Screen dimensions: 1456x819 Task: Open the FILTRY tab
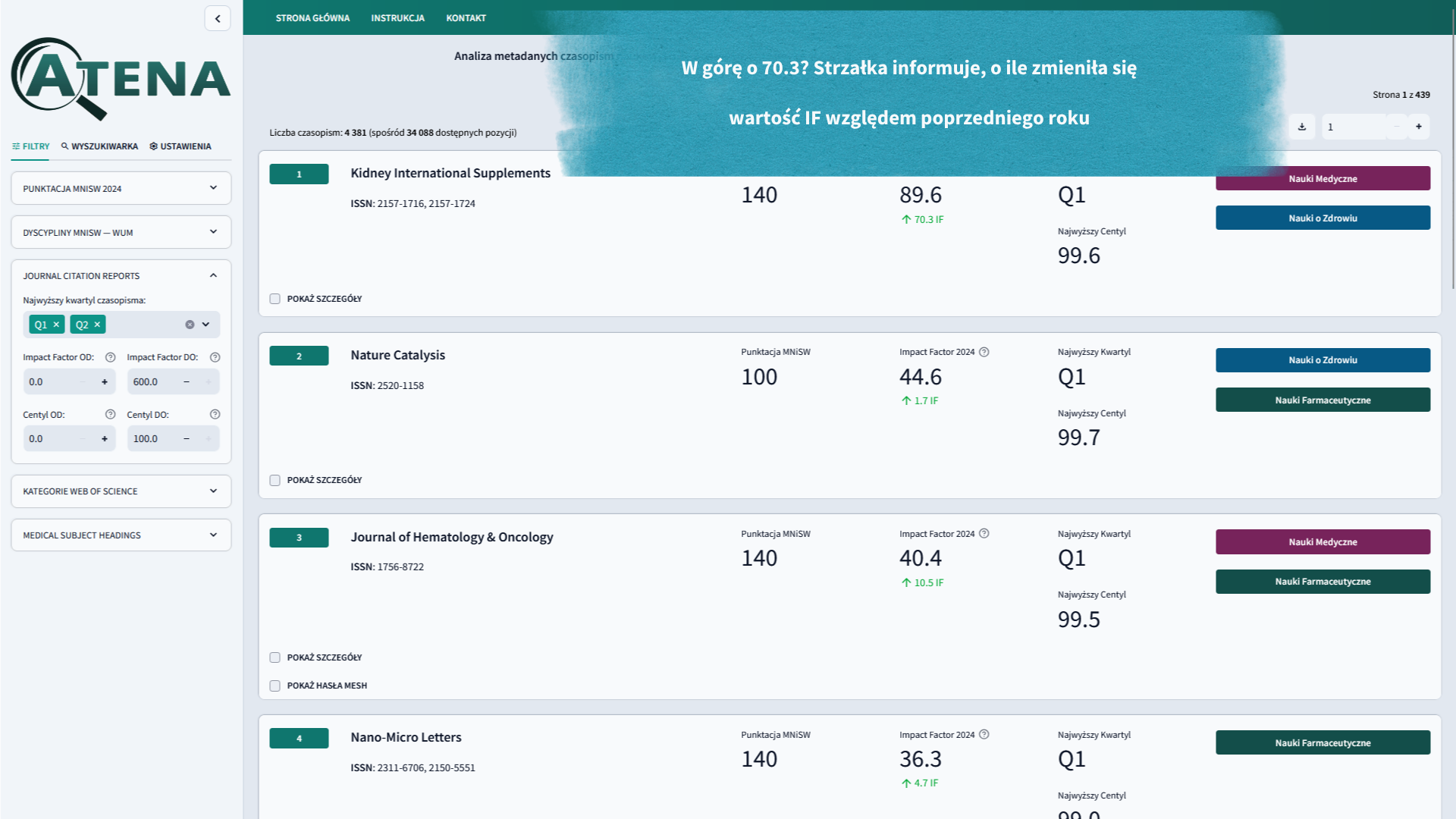pos(30,146)
